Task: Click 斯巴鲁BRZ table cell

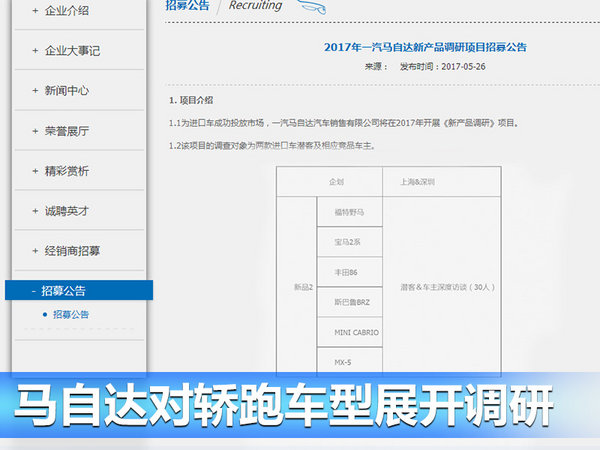Action: [352, 302]
